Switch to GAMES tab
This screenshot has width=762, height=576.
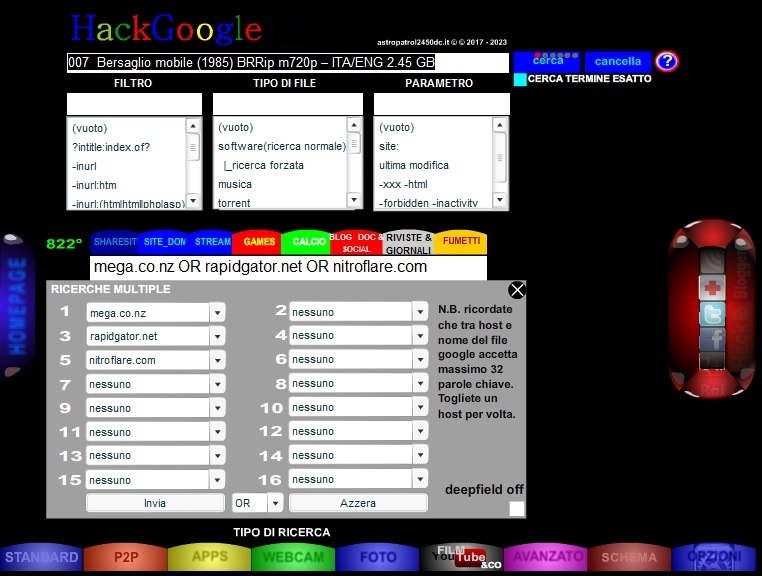tap(259, 242)
